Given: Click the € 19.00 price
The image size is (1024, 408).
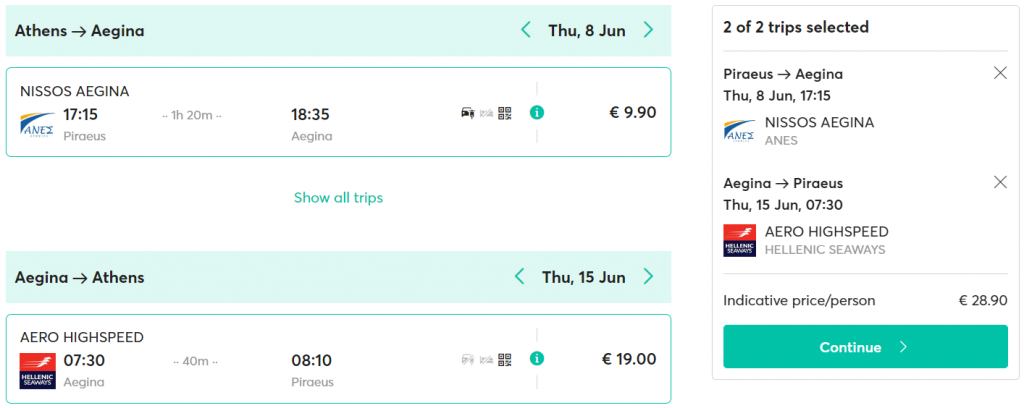Looking at the screenshot, I should click(629, 358).
